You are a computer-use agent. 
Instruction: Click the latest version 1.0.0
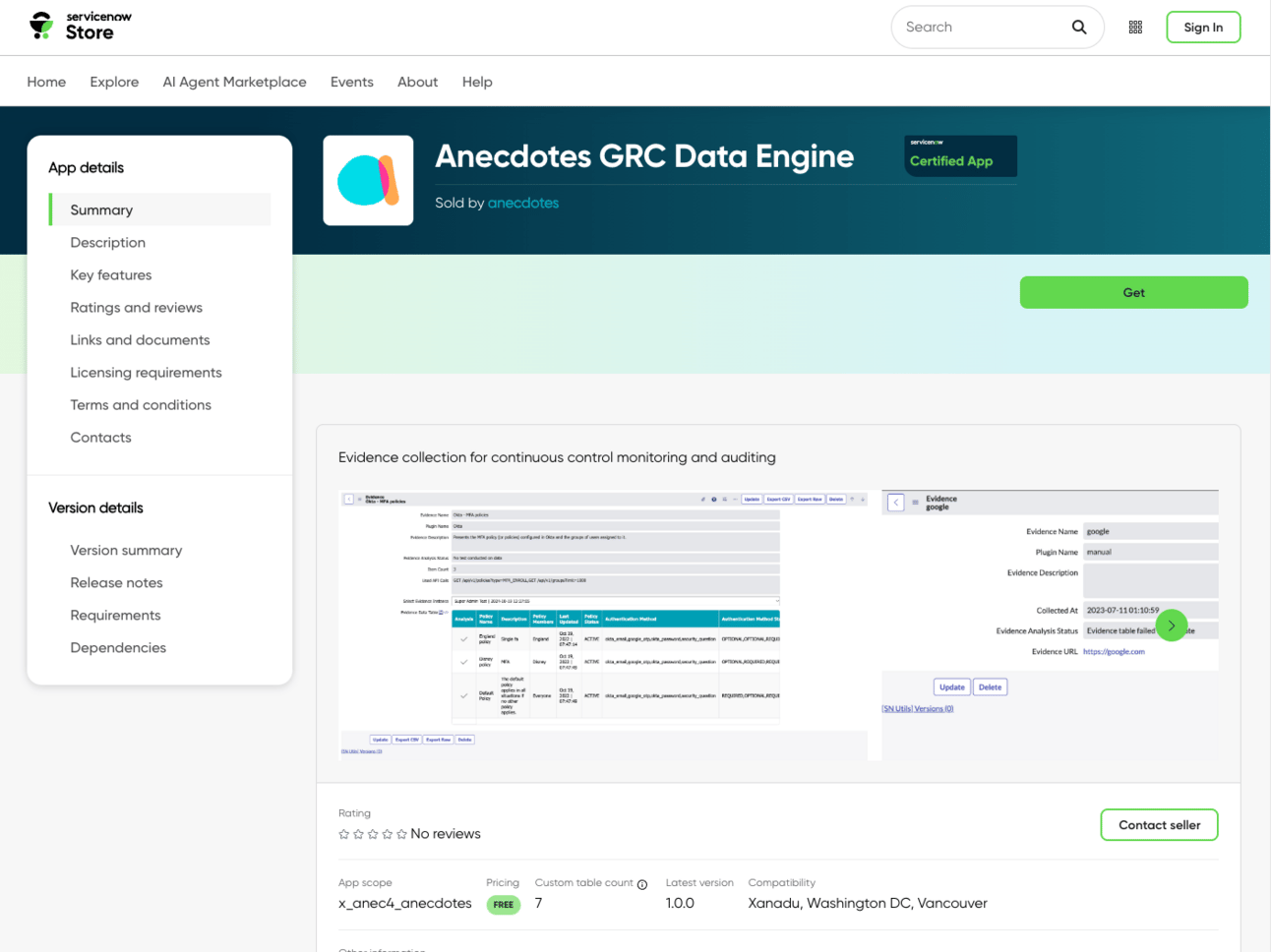click(680, 903)
